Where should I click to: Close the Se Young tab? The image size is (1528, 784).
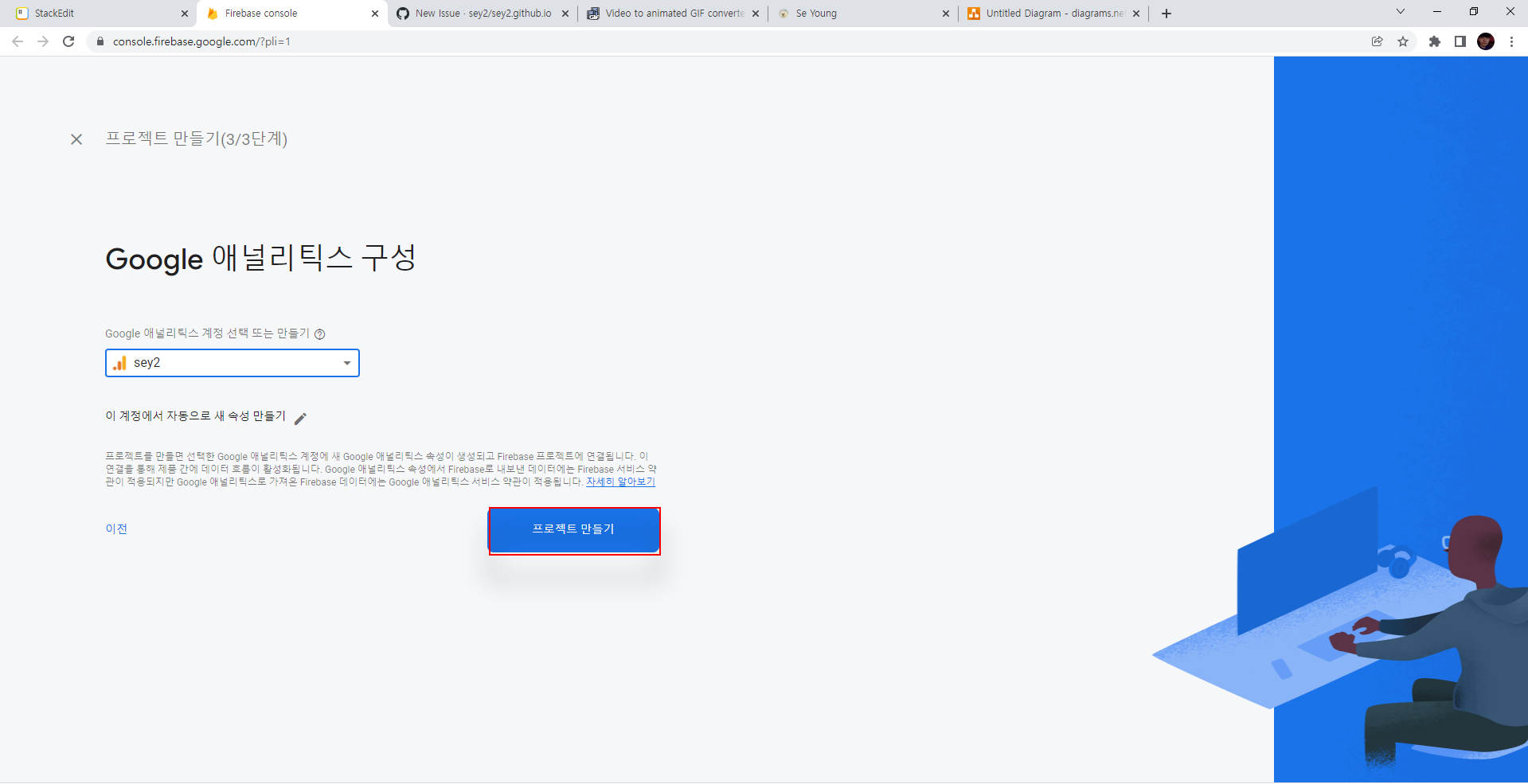(x=946, y=14)
